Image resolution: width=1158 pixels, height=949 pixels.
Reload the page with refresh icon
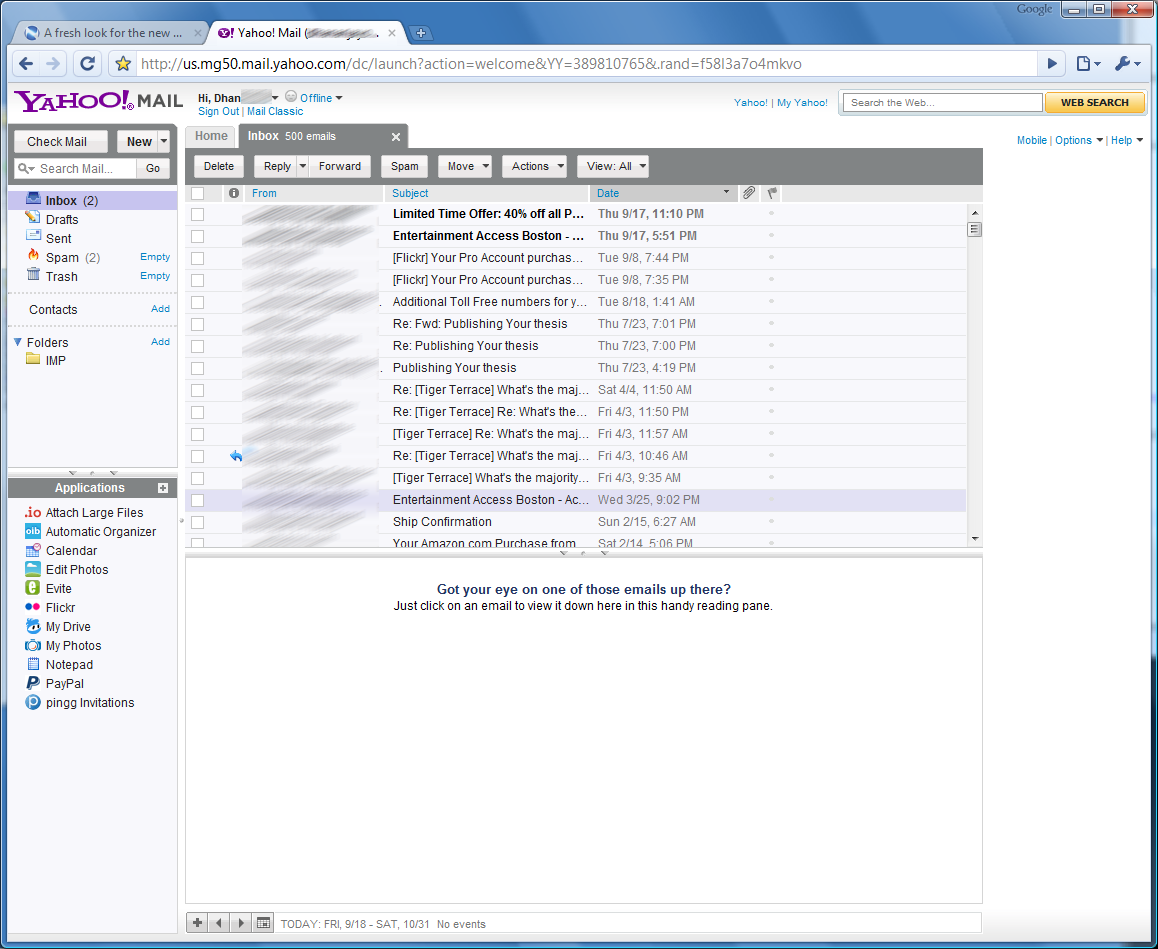pyautogui.click(x=87, y=64)
